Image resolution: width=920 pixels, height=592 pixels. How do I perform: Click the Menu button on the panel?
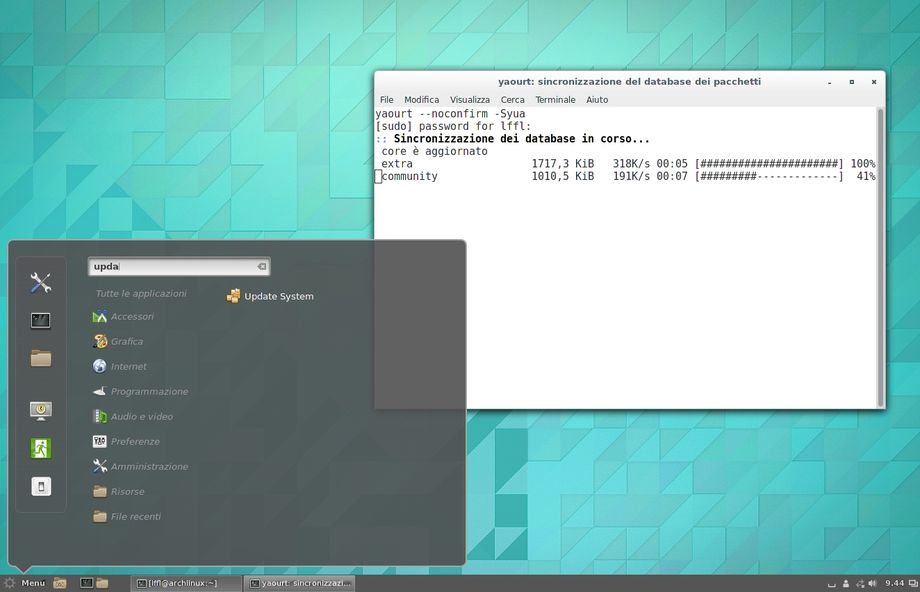tap(24, 583)
